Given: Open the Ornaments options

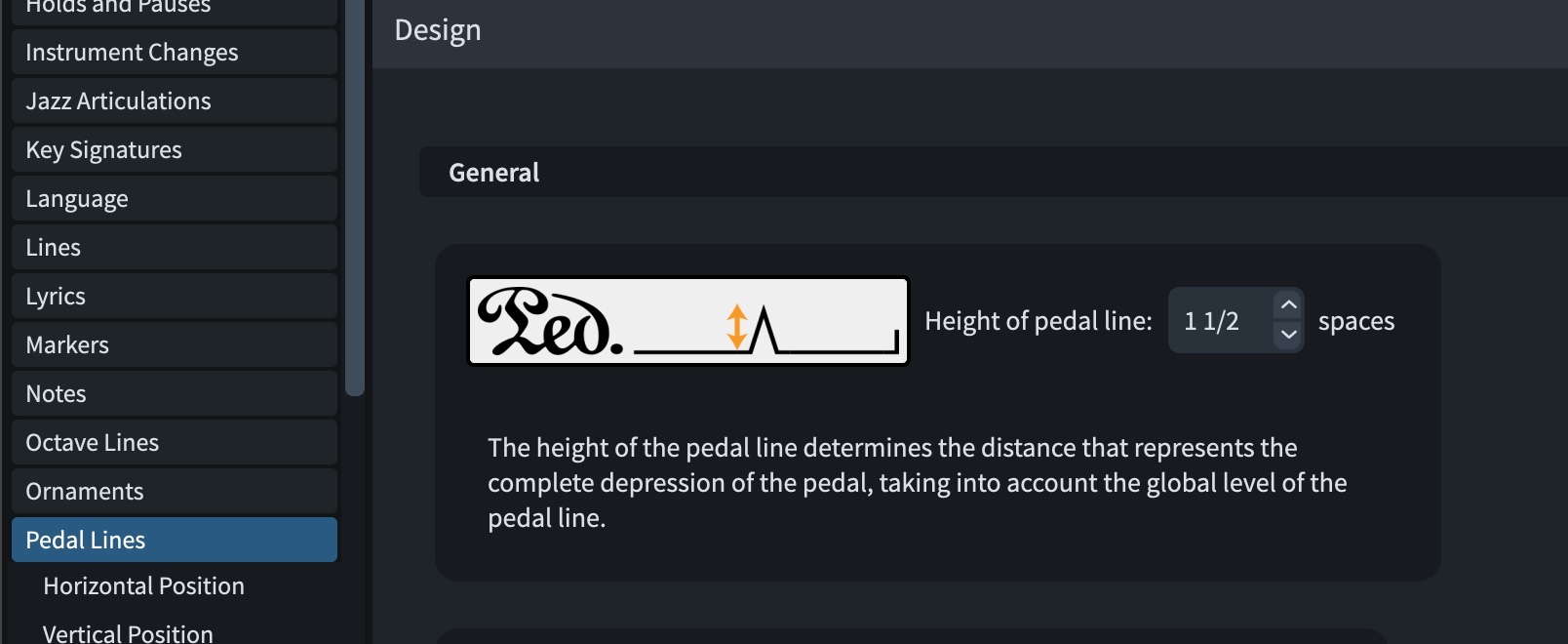Looking at the screenshot, I should [x=175, y=491].
